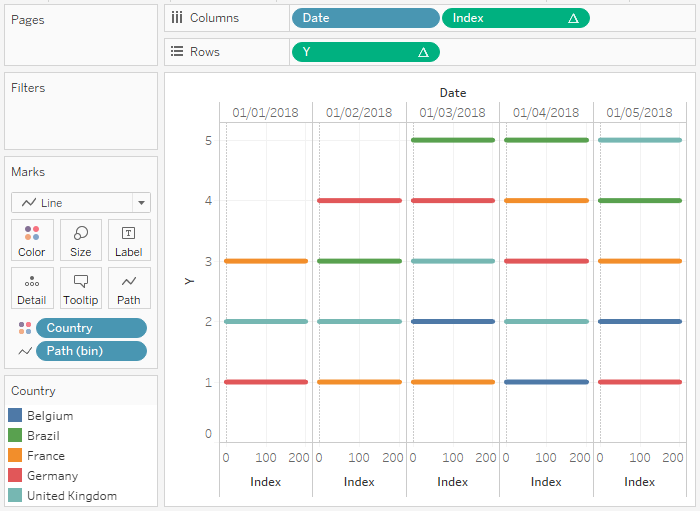Open the Path mark card
The height and width of the screenshot is (511, 700).
pyautogui.click(x=129, y=288)
